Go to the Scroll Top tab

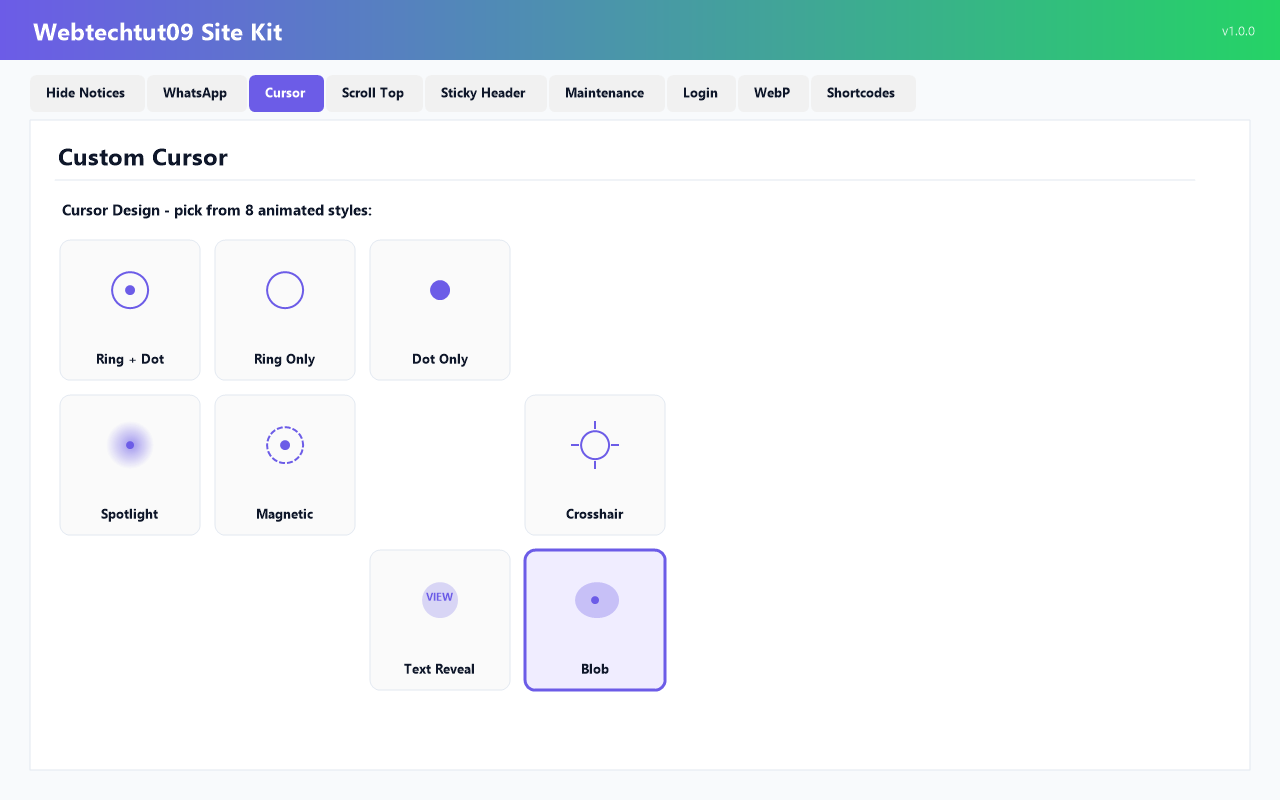(374, 93)
